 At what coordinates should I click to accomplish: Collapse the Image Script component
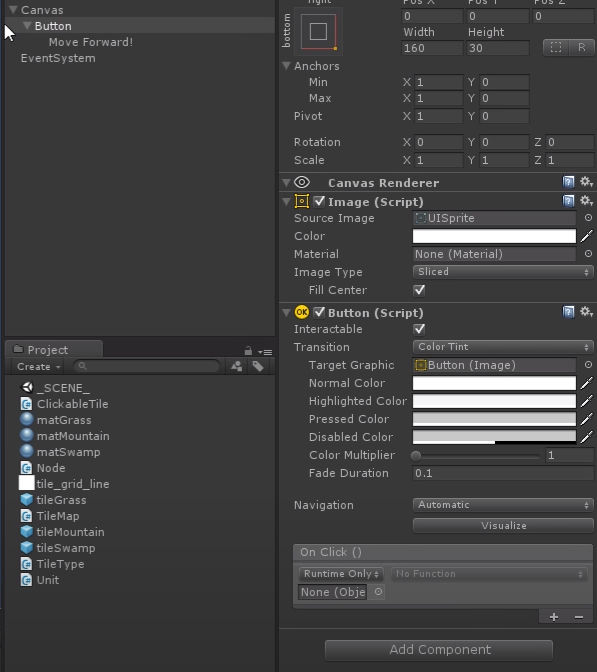point(286,201)
